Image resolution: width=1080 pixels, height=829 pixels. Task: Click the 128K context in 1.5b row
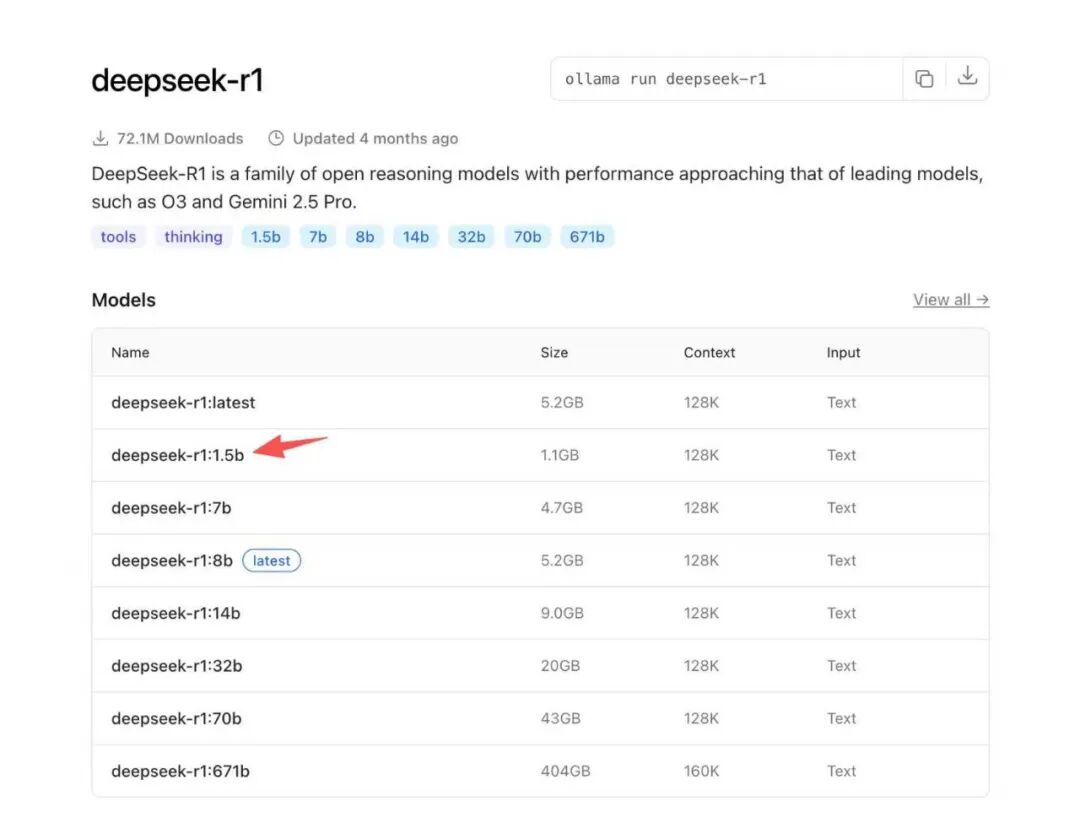[701, 456]
